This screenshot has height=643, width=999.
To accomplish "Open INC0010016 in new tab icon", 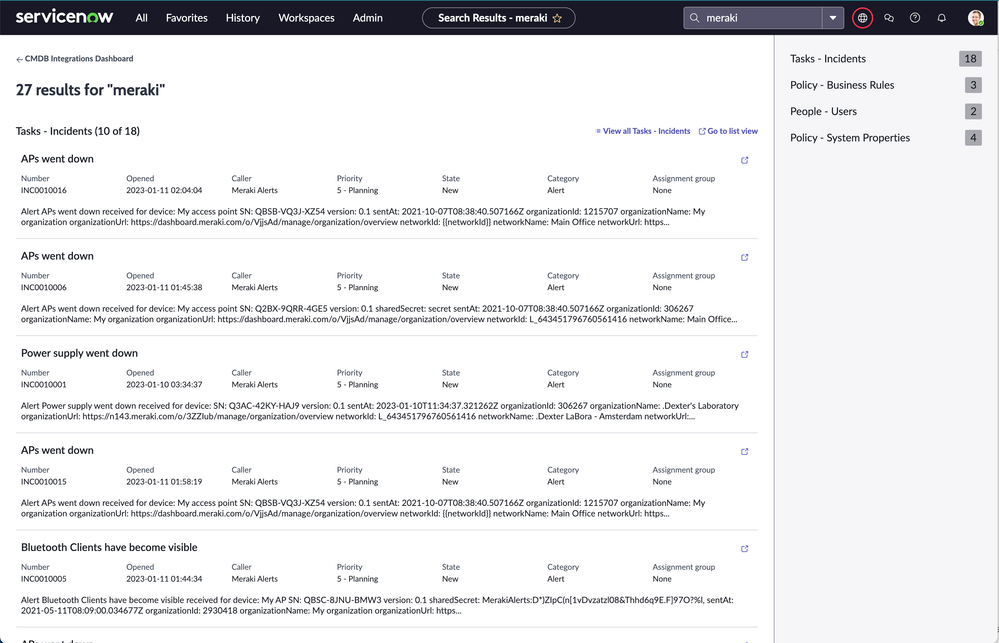I will point(744,160).
